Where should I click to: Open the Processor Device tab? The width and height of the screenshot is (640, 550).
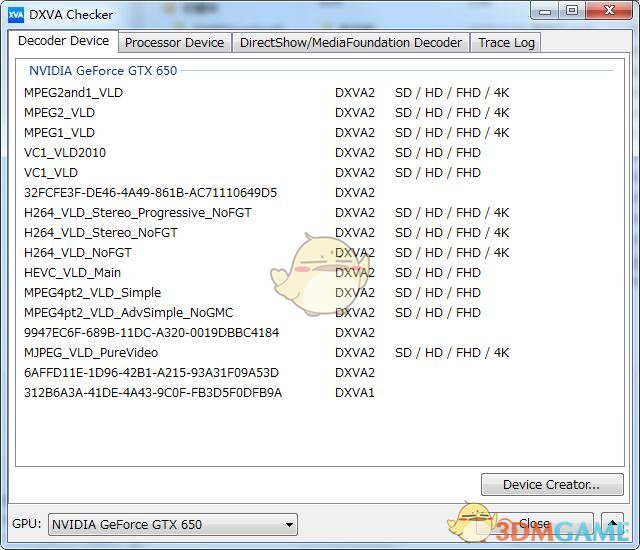pyautogui.click(x=174, y=42)
